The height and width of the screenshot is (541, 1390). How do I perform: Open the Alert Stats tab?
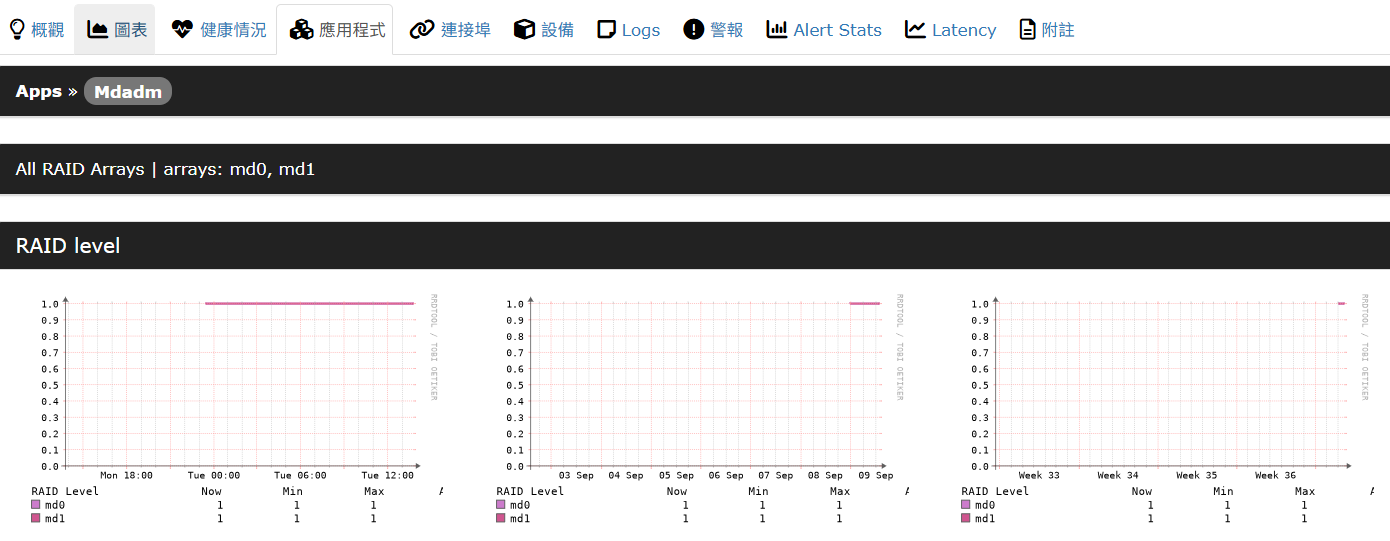pyautogui.click(x=837, y=30)
